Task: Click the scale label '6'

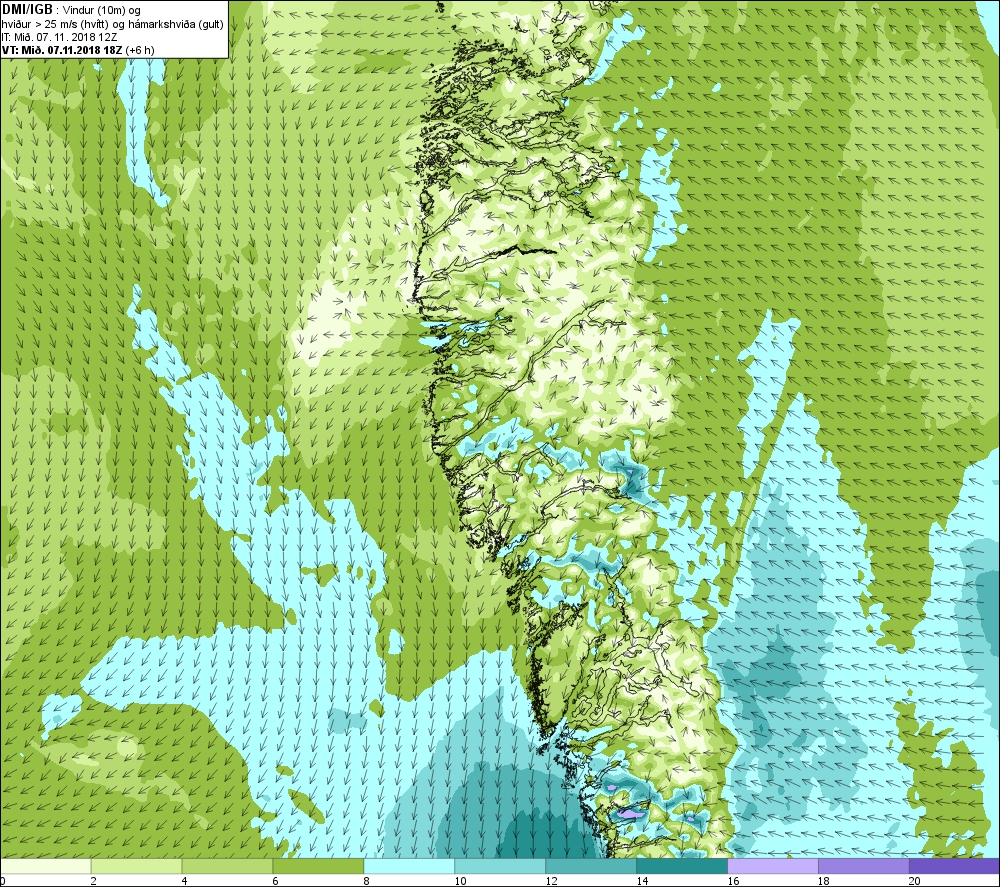Action: (x=276, y=881)
